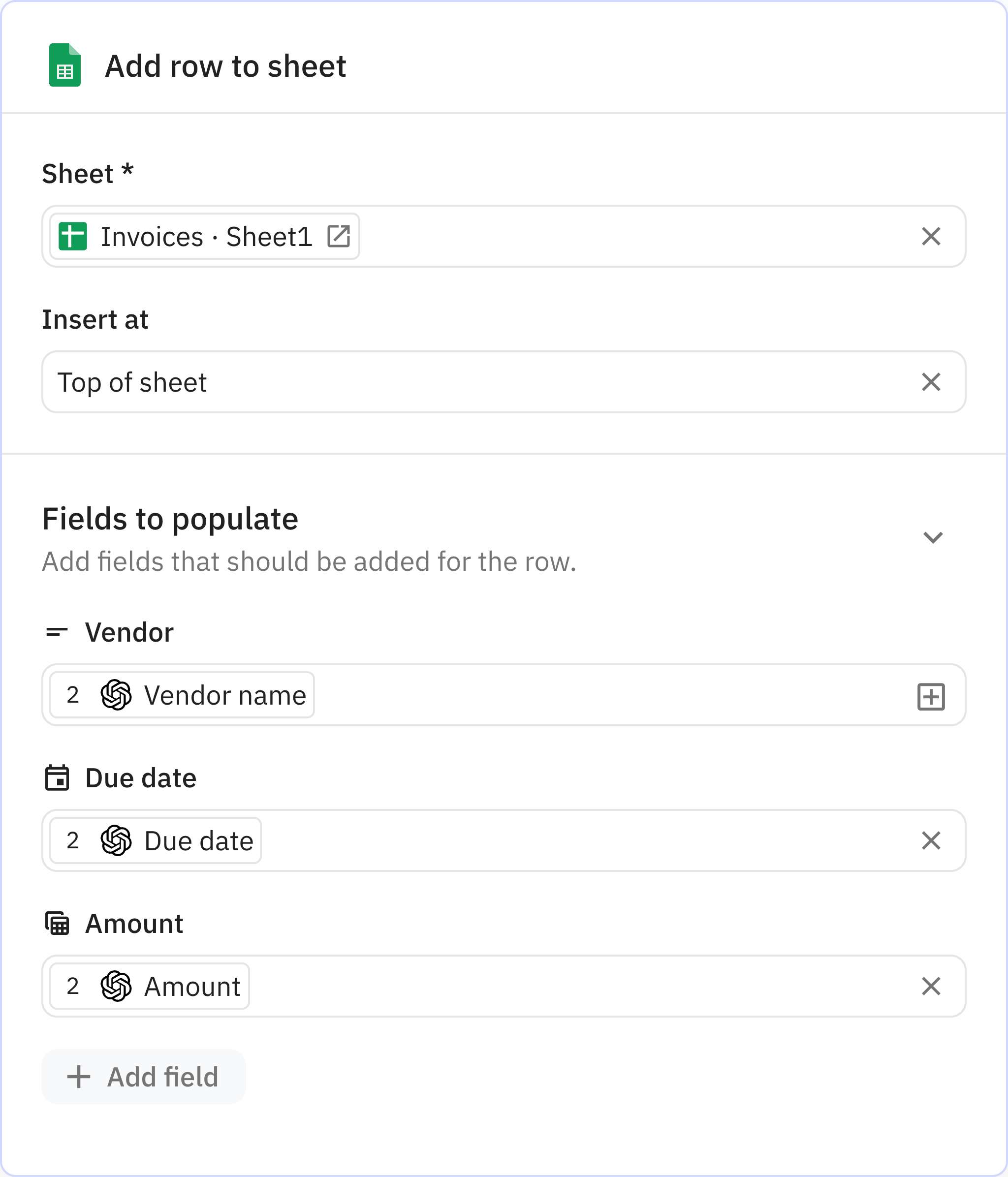This screenshot has height=1177, width=1008.
Task: Remove the Amount field value
Action: tap(931, 987)
